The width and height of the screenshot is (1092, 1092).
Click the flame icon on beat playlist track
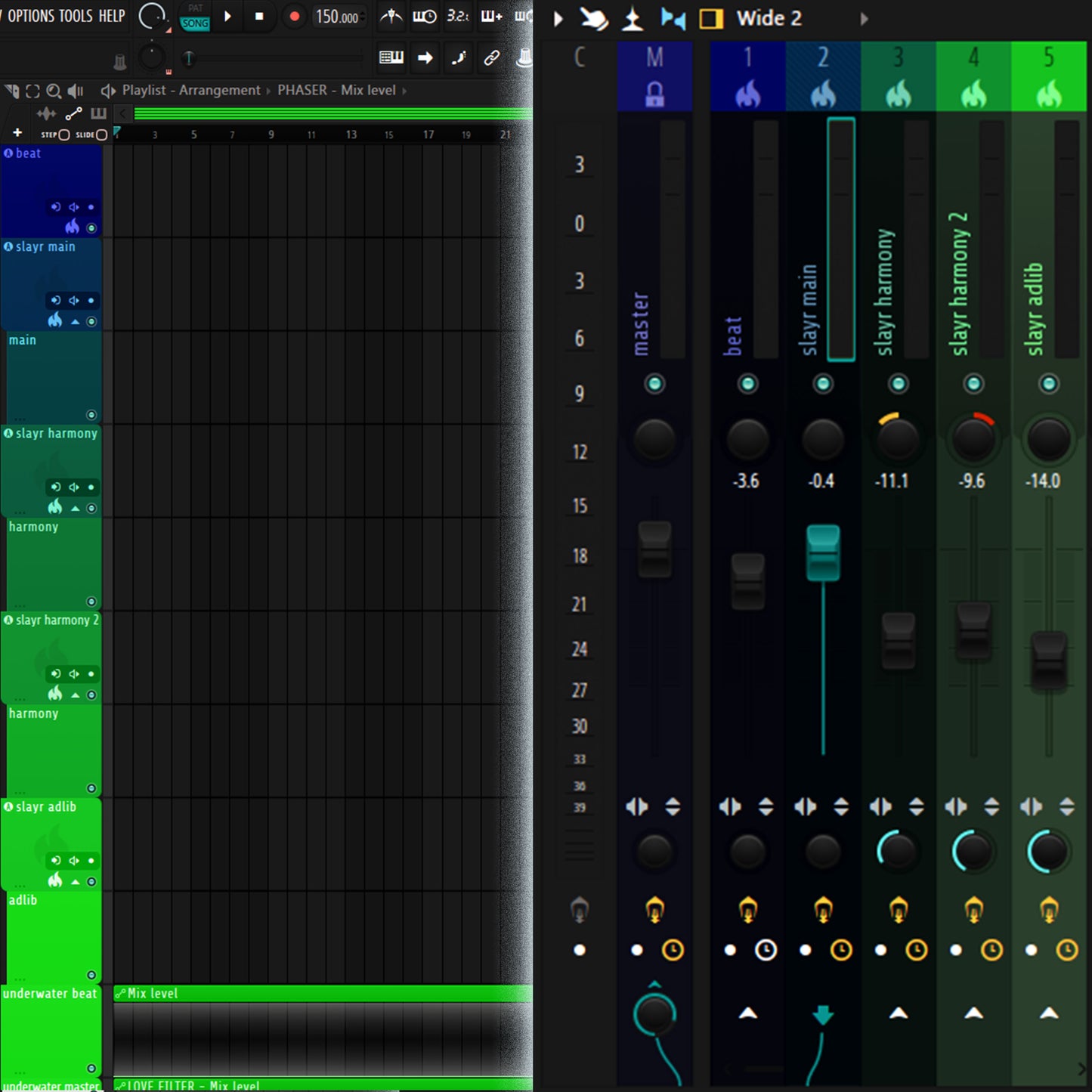72,226
